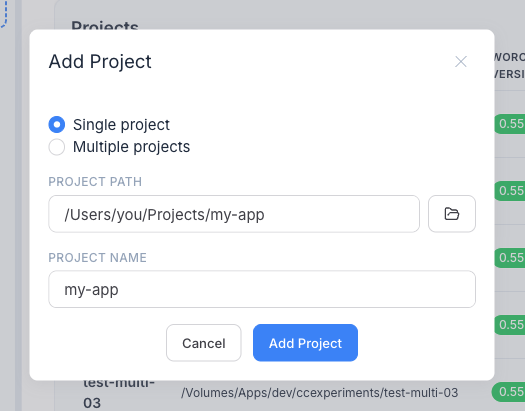Click the Project Path input field
Viewport: 525px width, 411px height.
click(234, 214)
